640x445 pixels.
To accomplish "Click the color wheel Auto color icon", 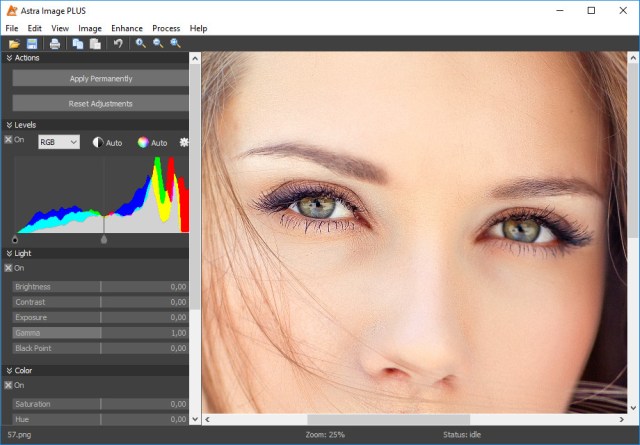I will [x=143, y=142].
